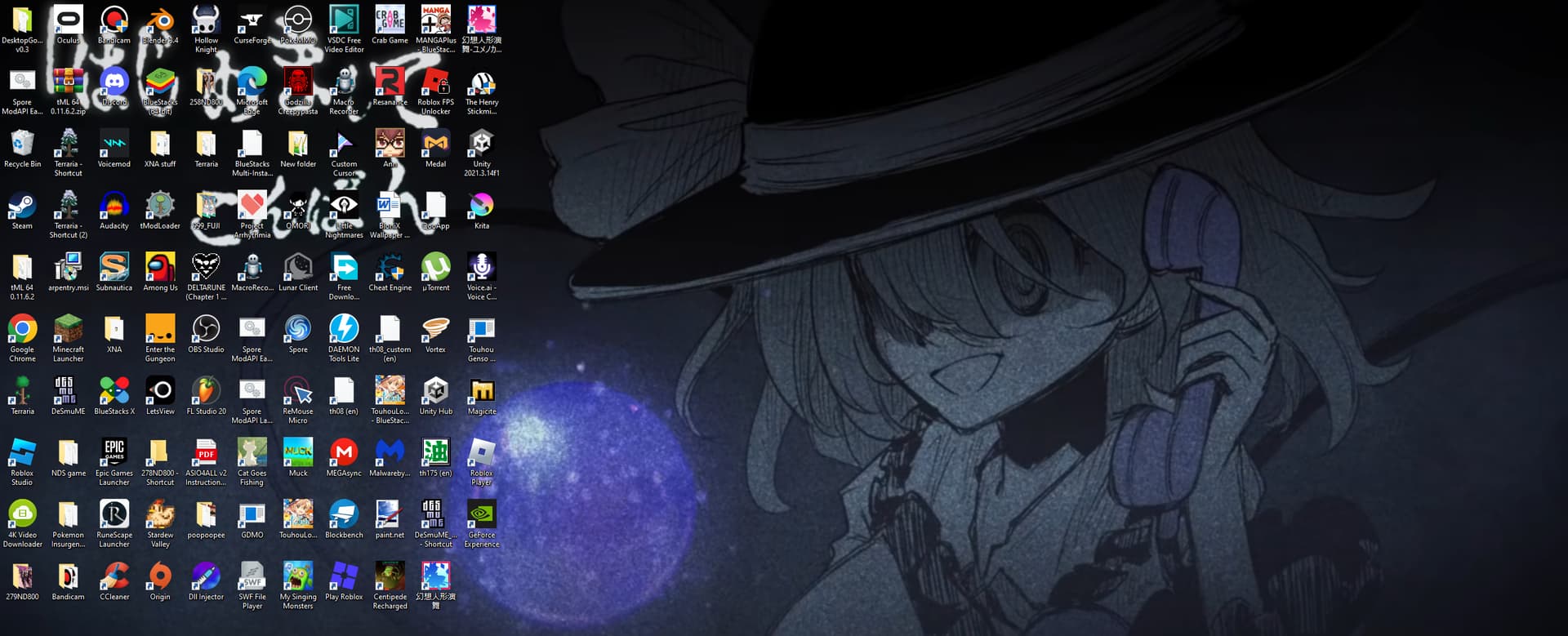Click the Magicite icon
This screenshot has width=1568, height=636.
pos(482,391)
